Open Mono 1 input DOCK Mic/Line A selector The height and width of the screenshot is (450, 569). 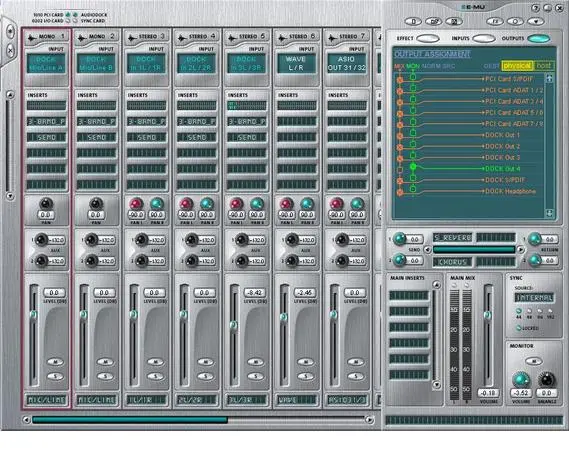point(46,64)
